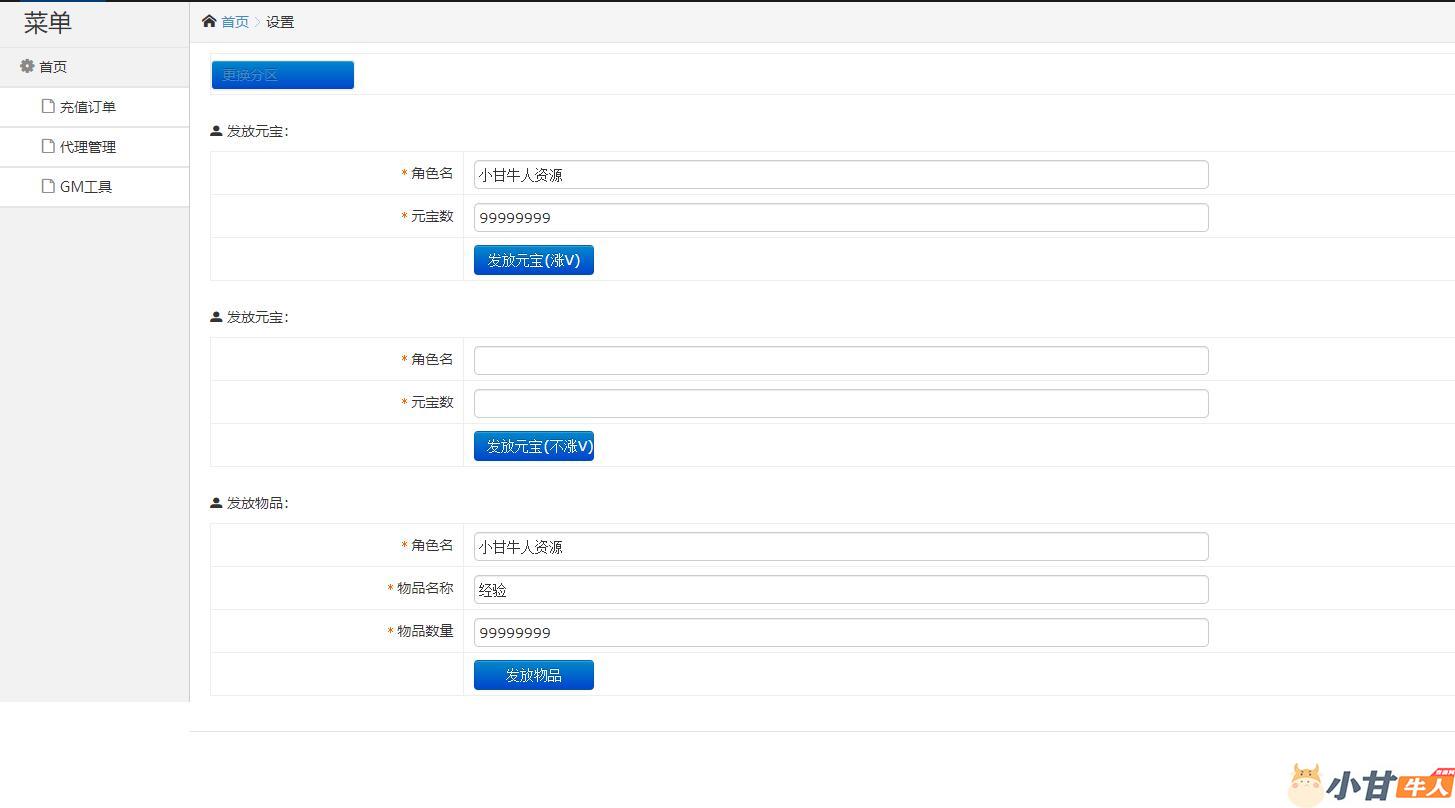Click the gear icon beside 首页
This screenshot has height=808, width=1455.
tap(27, 66)
